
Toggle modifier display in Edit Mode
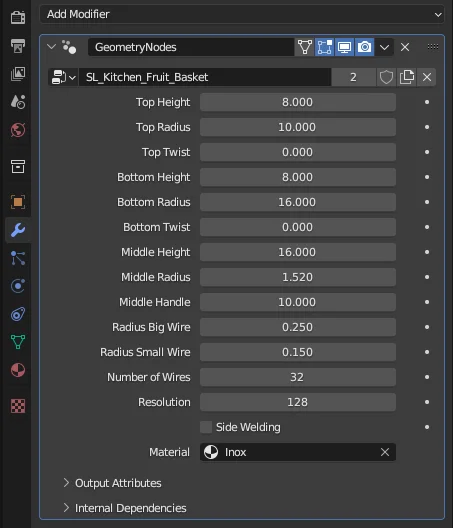[324, 47]
